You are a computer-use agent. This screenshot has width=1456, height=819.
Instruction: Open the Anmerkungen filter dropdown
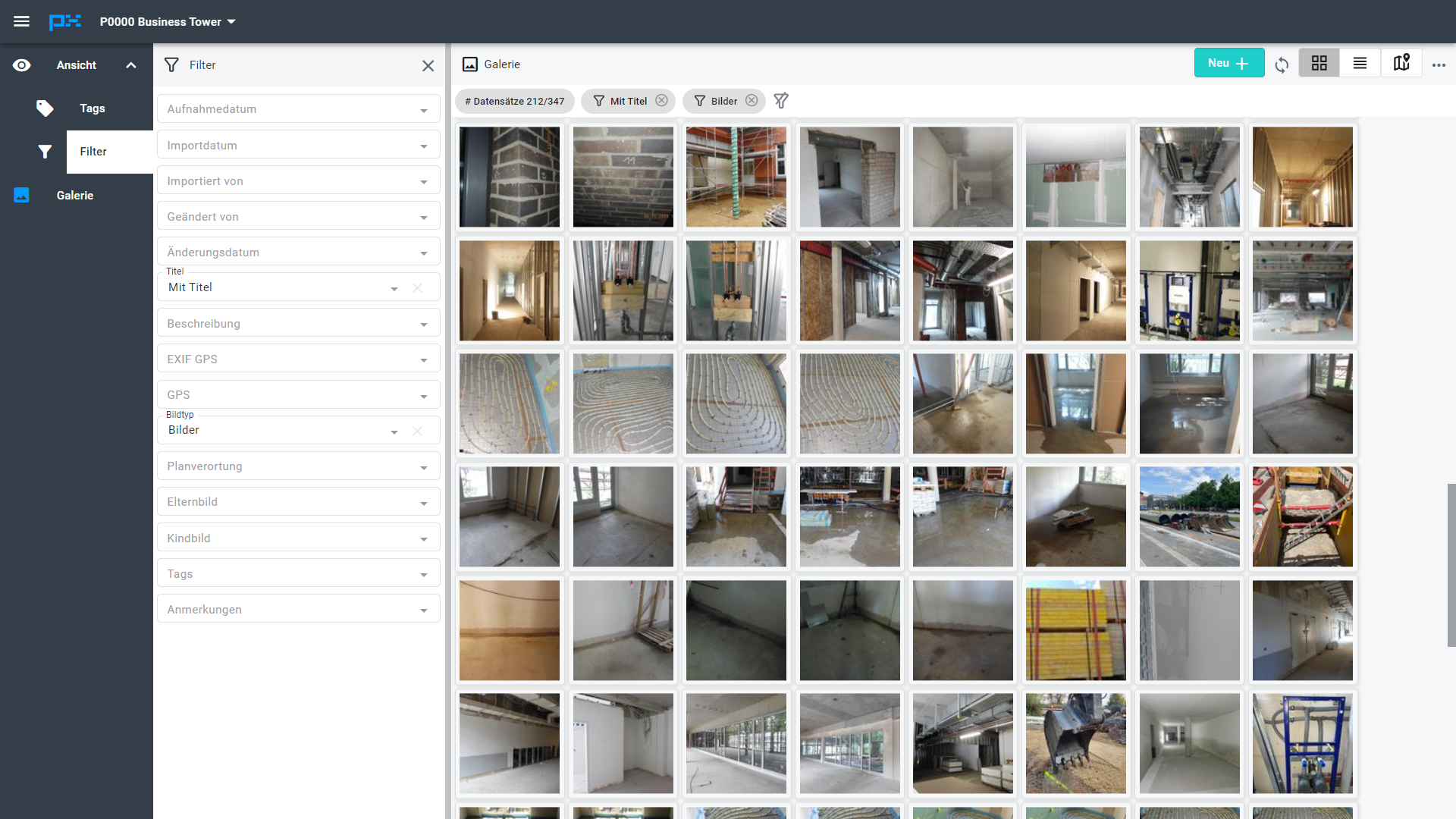(x=299, y=610)
